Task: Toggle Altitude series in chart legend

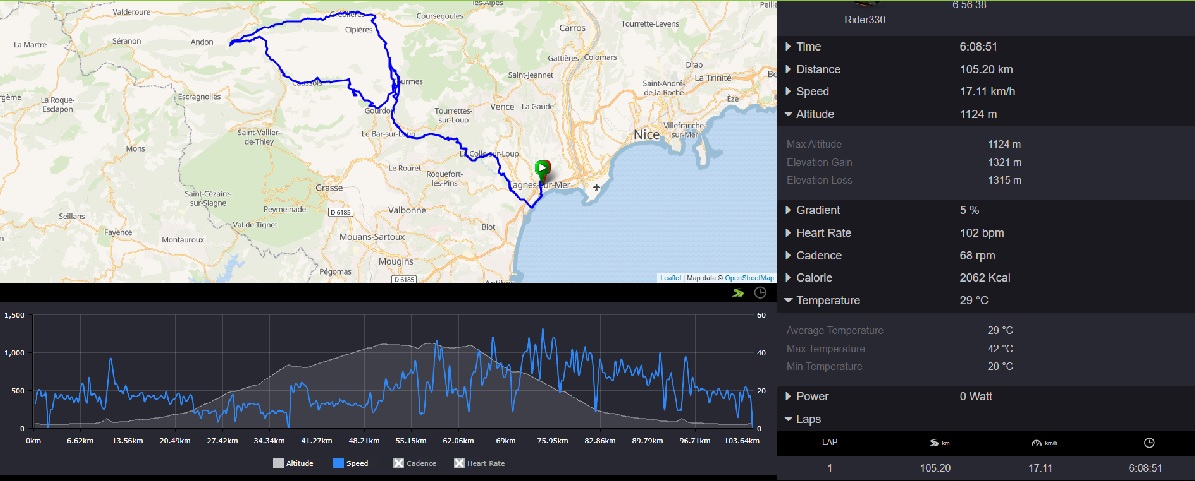Action: point(294,463)
